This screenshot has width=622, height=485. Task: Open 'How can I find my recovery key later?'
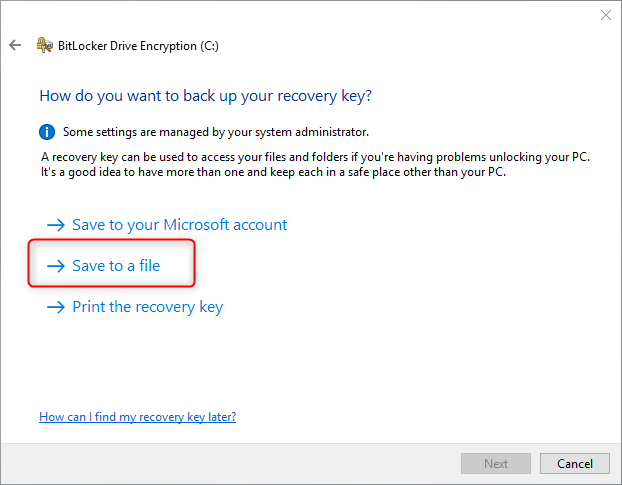click(x=137, y=416)
